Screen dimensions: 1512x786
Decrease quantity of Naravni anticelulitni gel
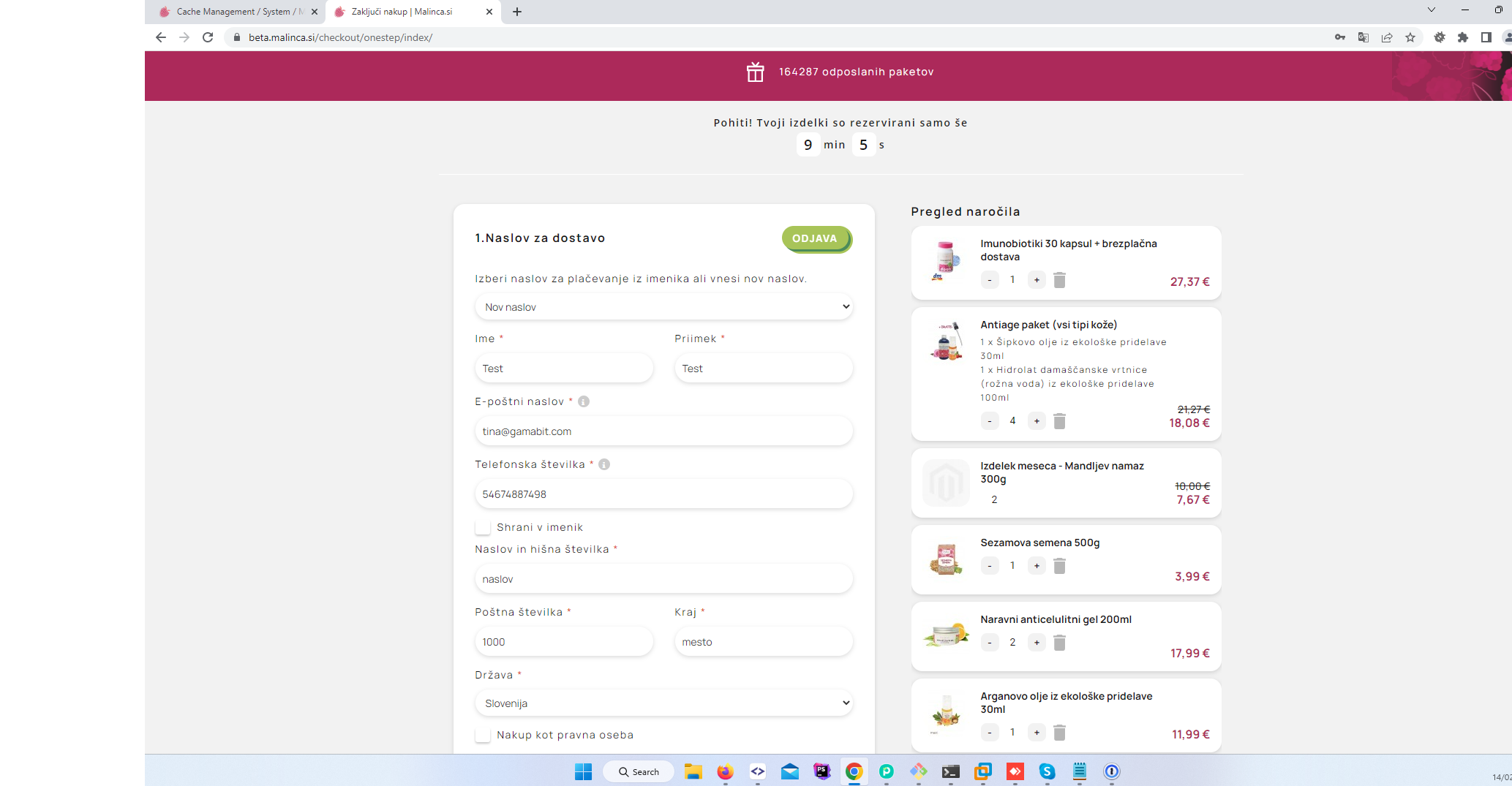(990, 643)
